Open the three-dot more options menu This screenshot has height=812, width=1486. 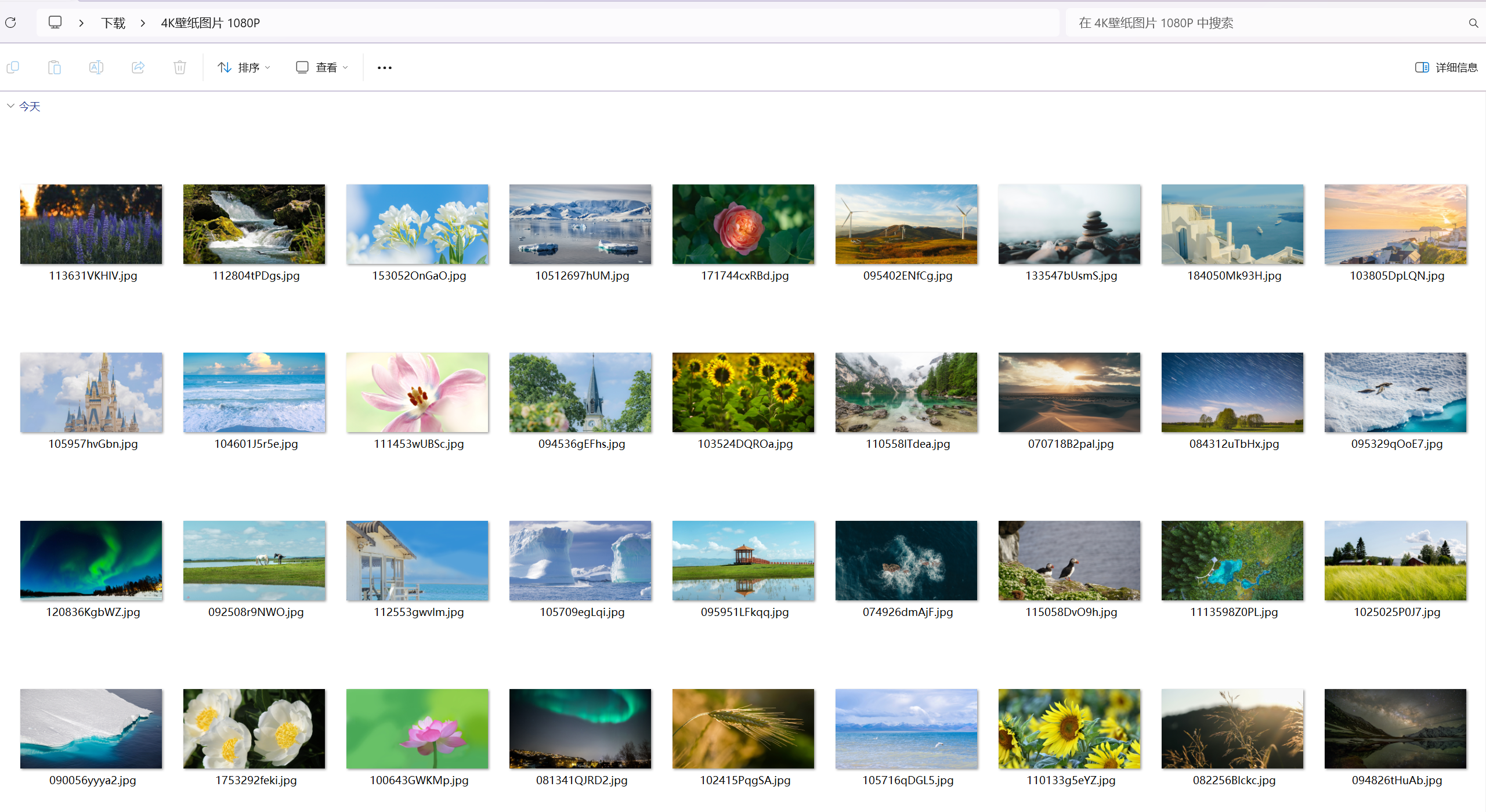(384, 68)
